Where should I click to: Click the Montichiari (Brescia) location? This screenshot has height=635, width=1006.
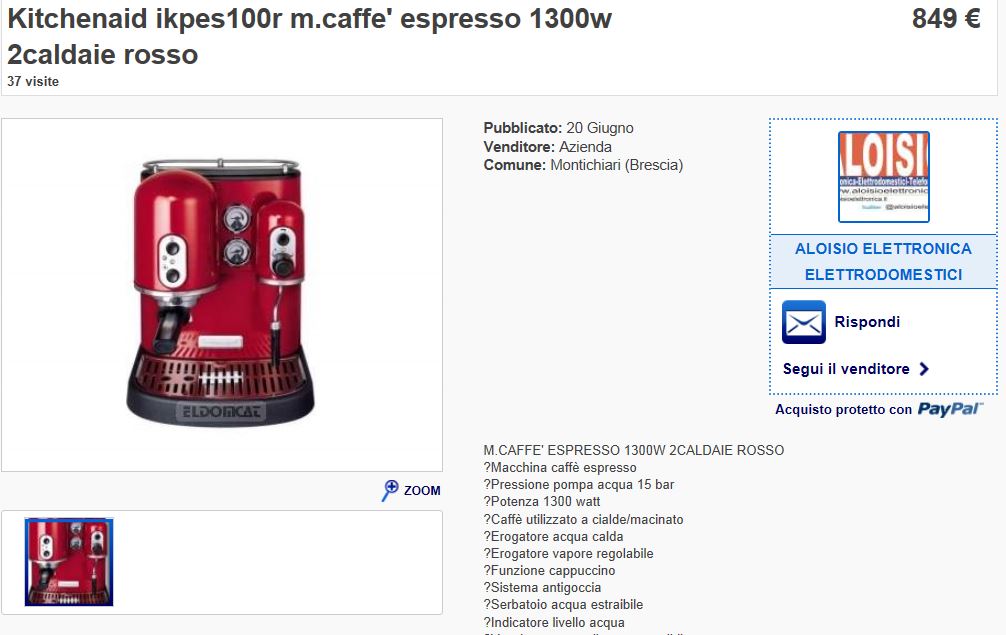(x=617, y=165)
